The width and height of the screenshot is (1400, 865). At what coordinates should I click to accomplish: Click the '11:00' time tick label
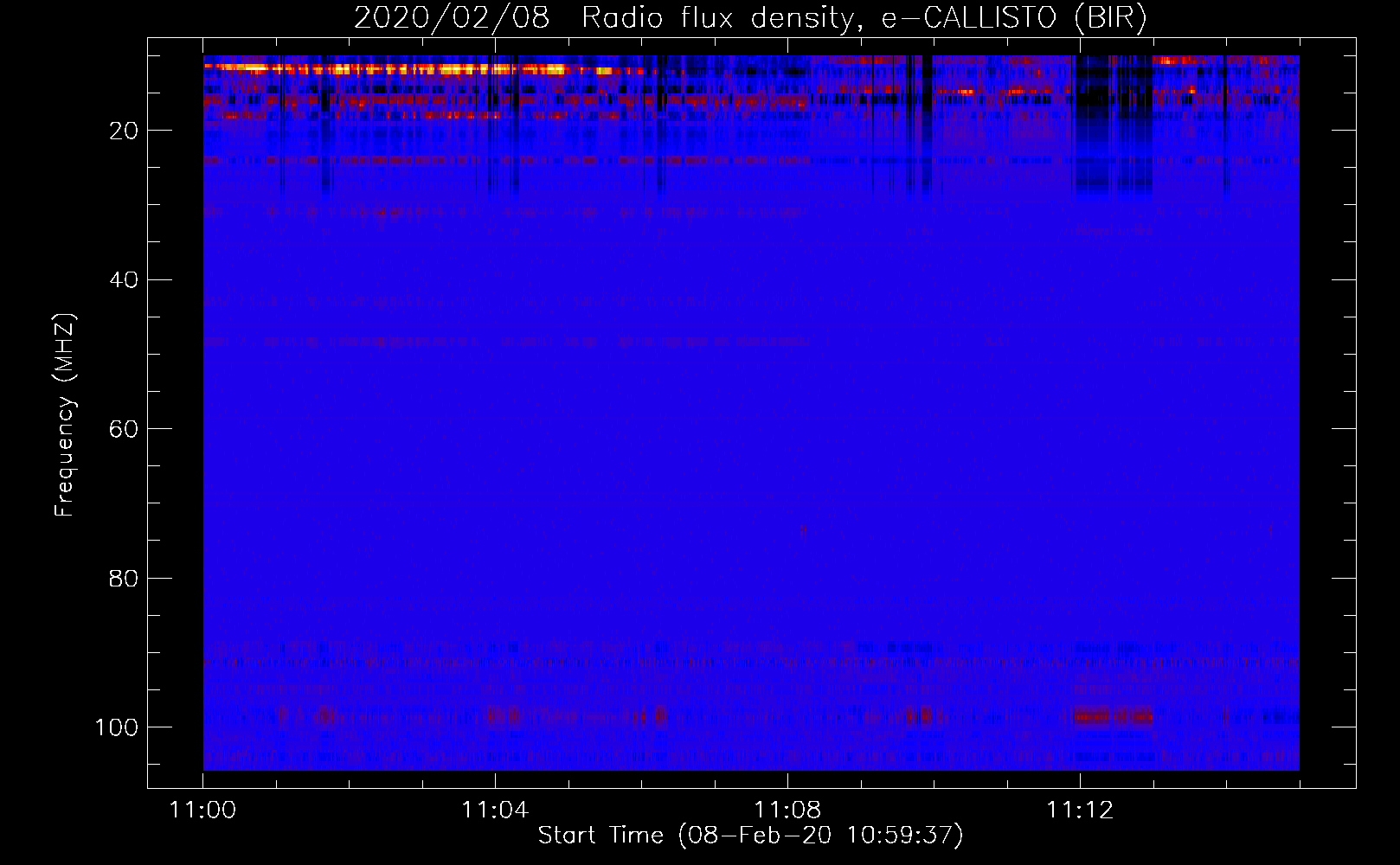click(202, 811)
